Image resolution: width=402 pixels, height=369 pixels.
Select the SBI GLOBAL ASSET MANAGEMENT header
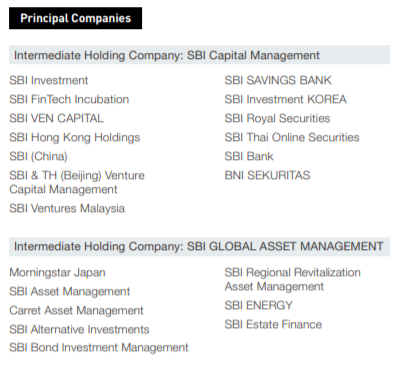199,247
